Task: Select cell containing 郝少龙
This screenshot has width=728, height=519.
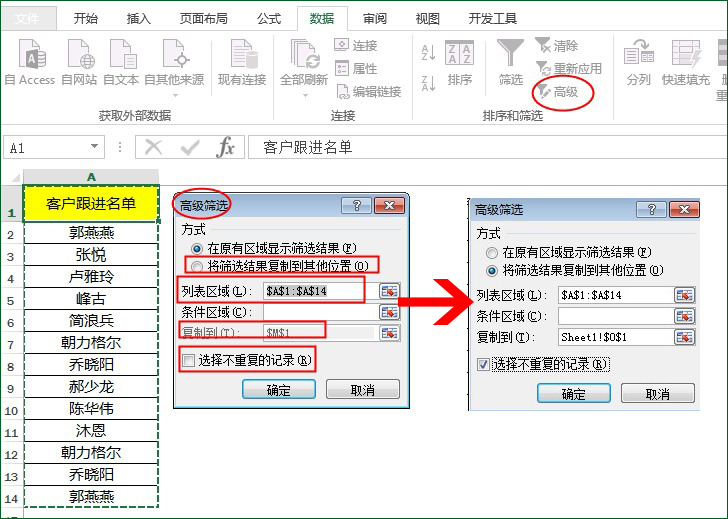Action: coord(91,387)
